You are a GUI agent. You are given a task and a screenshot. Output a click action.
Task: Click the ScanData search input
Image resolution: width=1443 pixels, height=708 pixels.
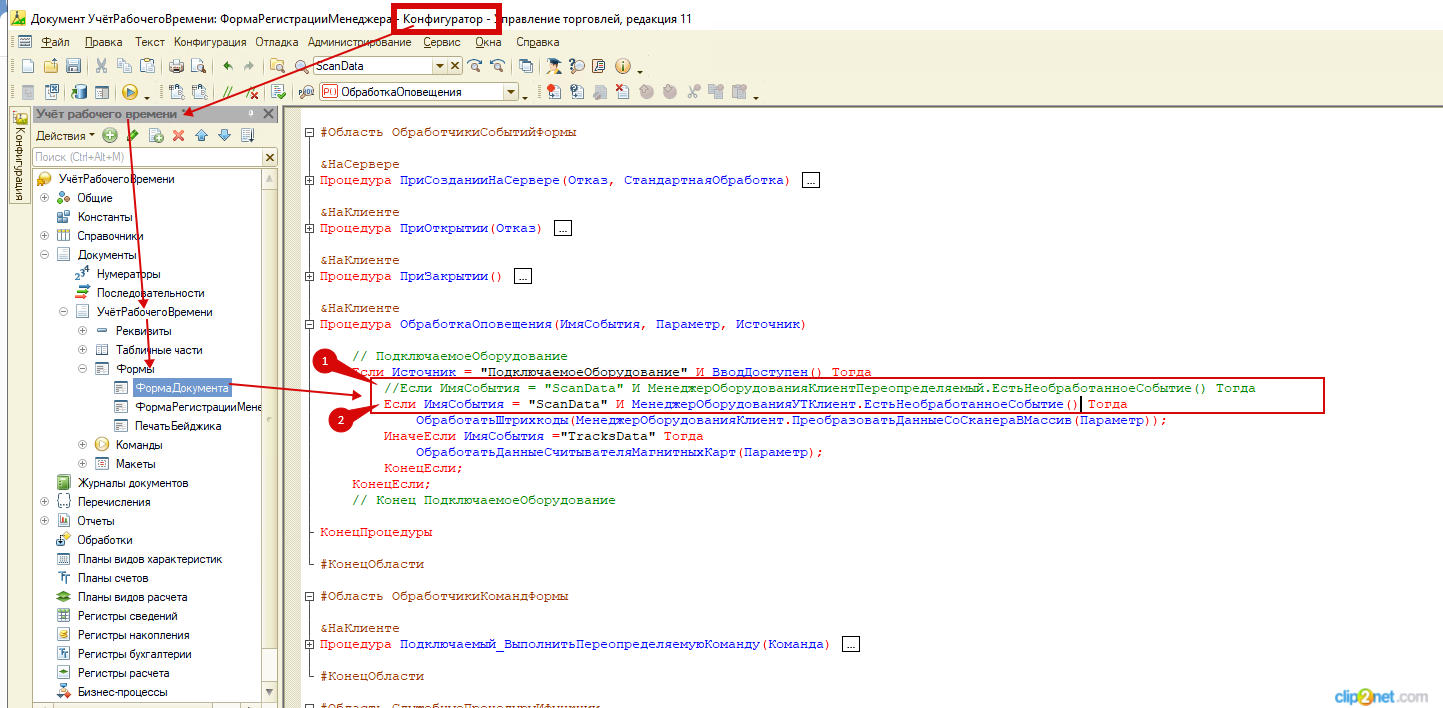click(371, 66)
